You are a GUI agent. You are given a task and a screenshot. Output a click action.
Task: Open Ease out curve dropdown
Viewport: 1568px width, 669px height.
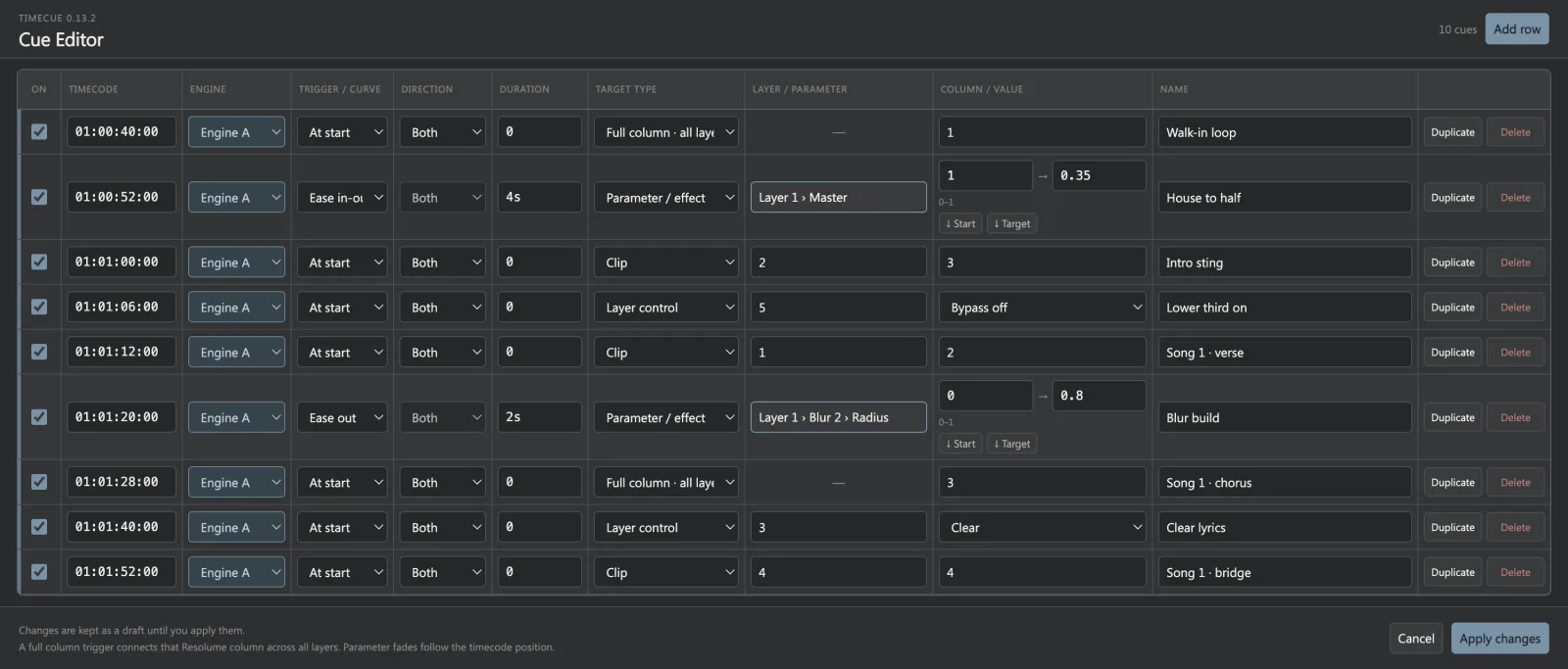[342, 417]
